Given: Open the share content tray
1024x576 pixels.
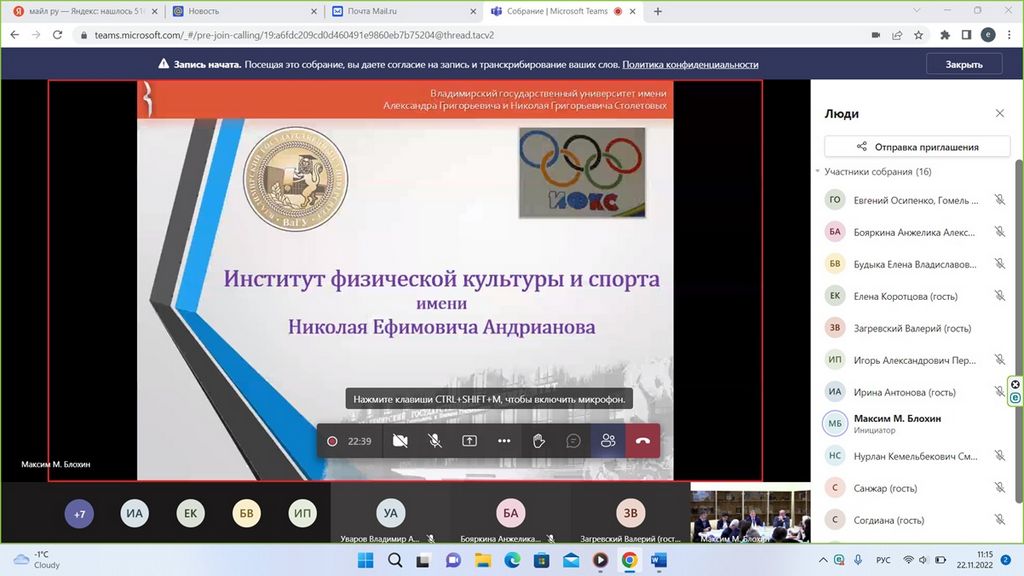Looking at the screenshot, I should 469,441.
